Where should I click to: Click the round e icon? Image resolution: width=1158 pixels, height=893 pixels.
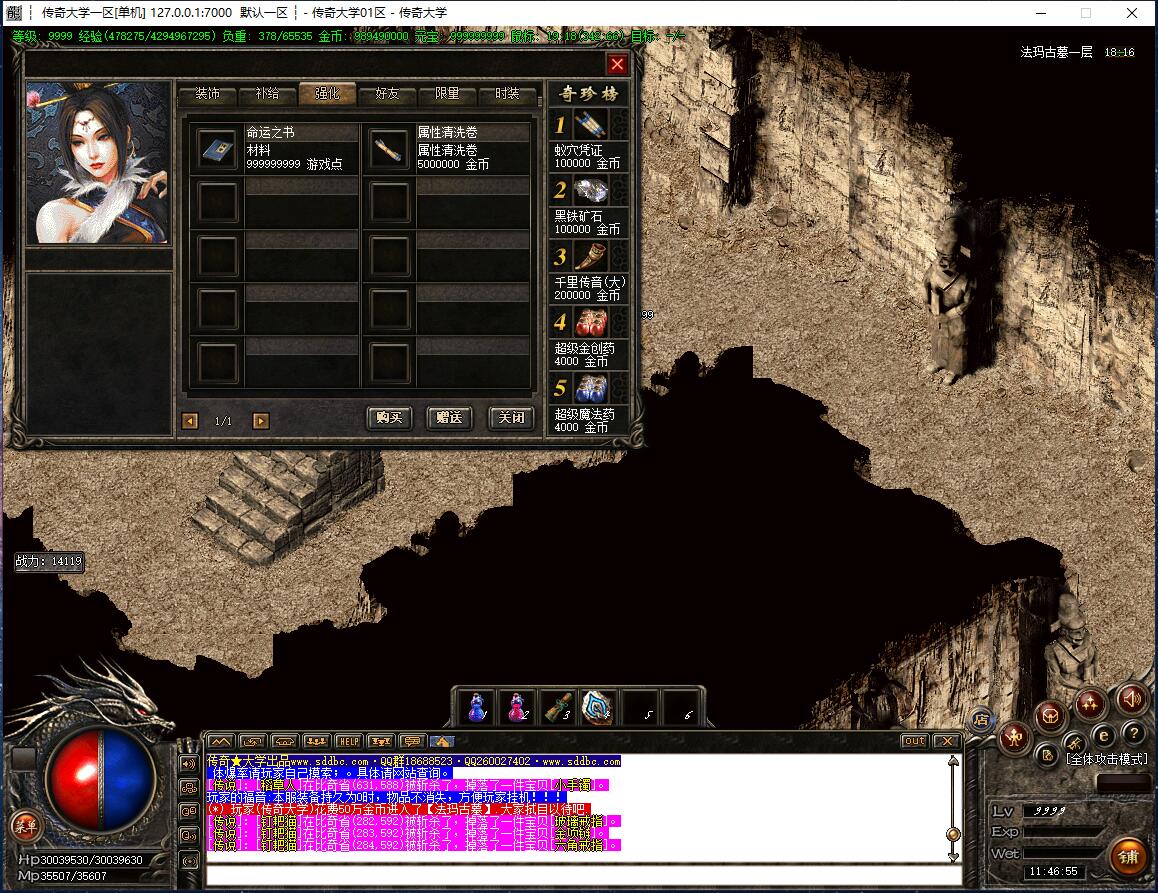1103,736
